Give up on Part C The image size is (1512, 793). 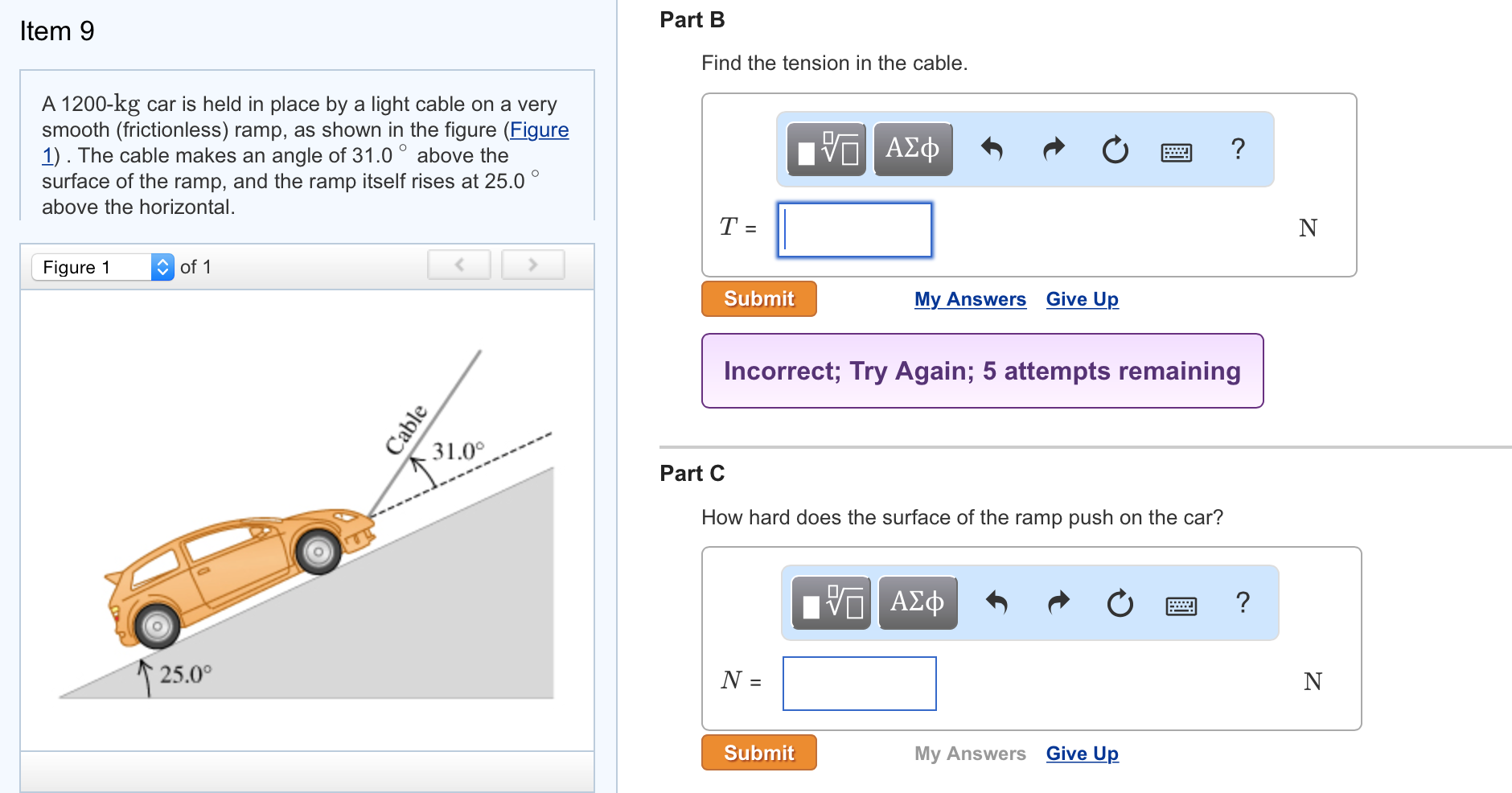coord(1082,754)
